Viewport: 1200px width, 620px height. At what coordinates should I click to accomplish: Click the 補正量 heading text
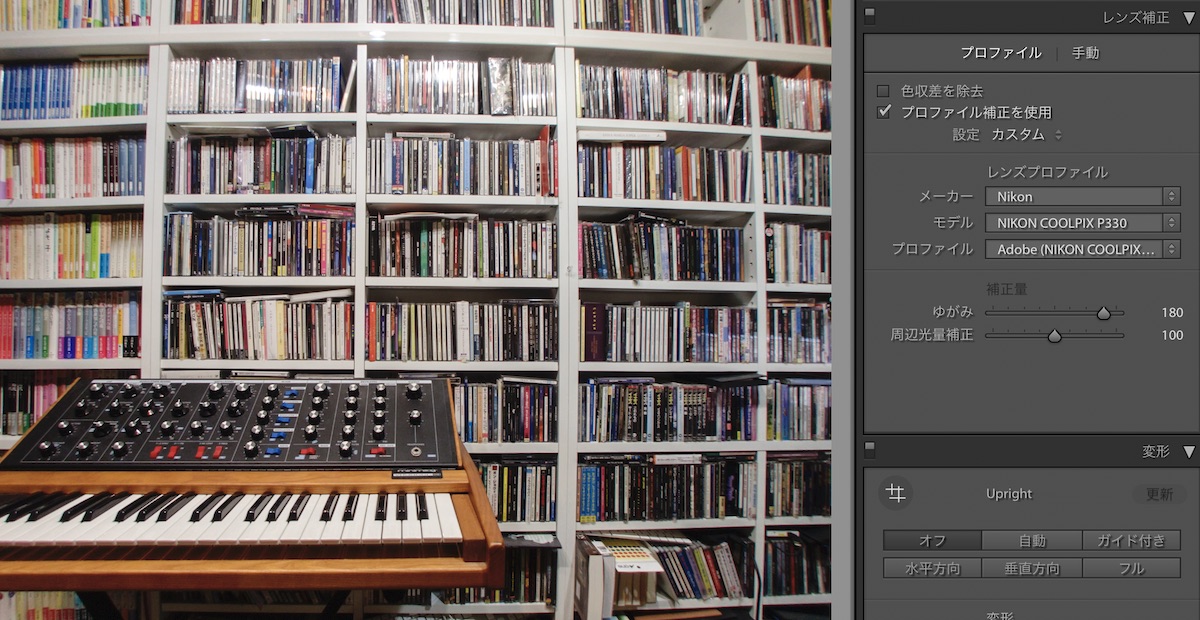(1007, 289)
